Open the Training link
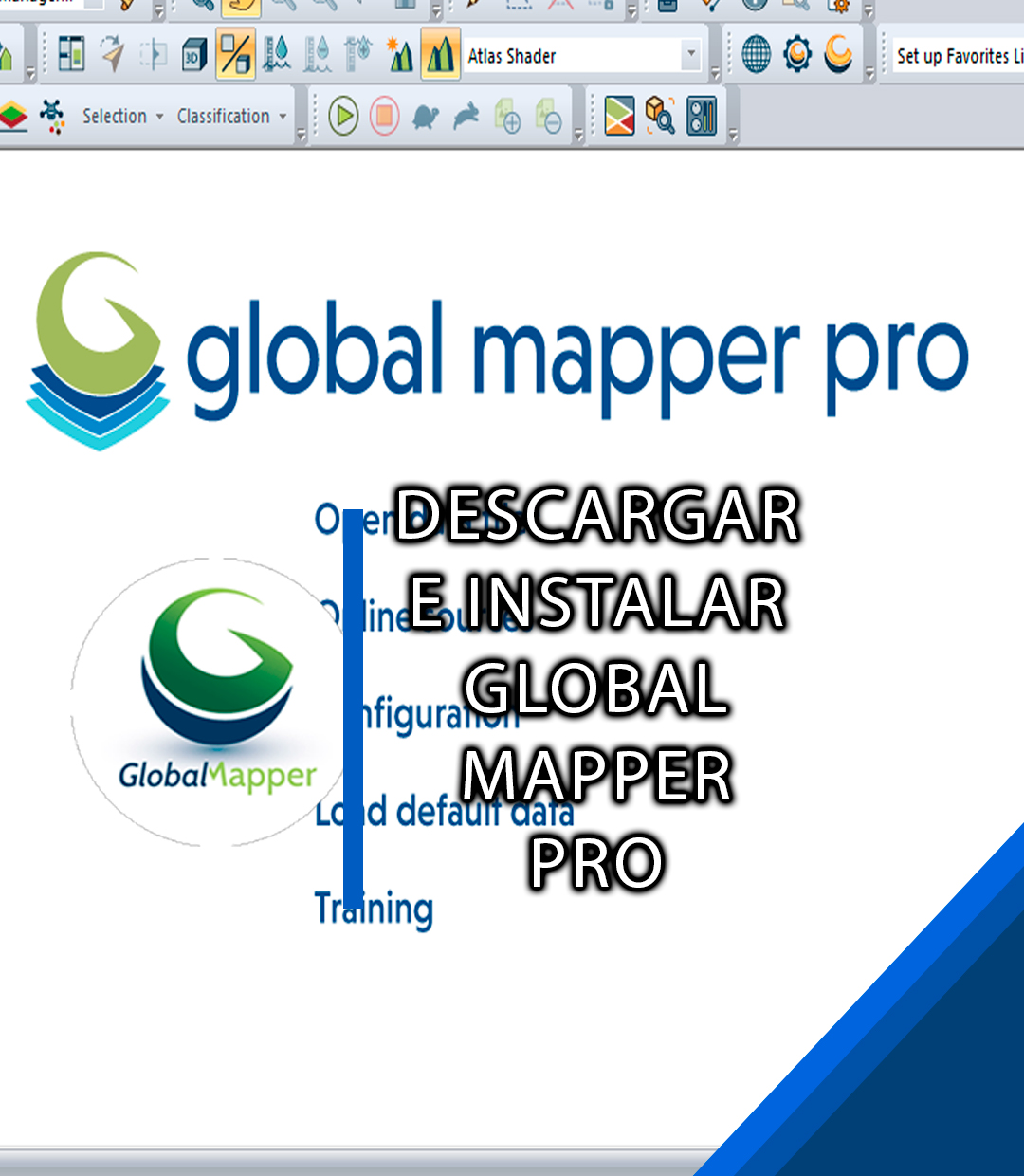1024x1176 pixels. 374,910
